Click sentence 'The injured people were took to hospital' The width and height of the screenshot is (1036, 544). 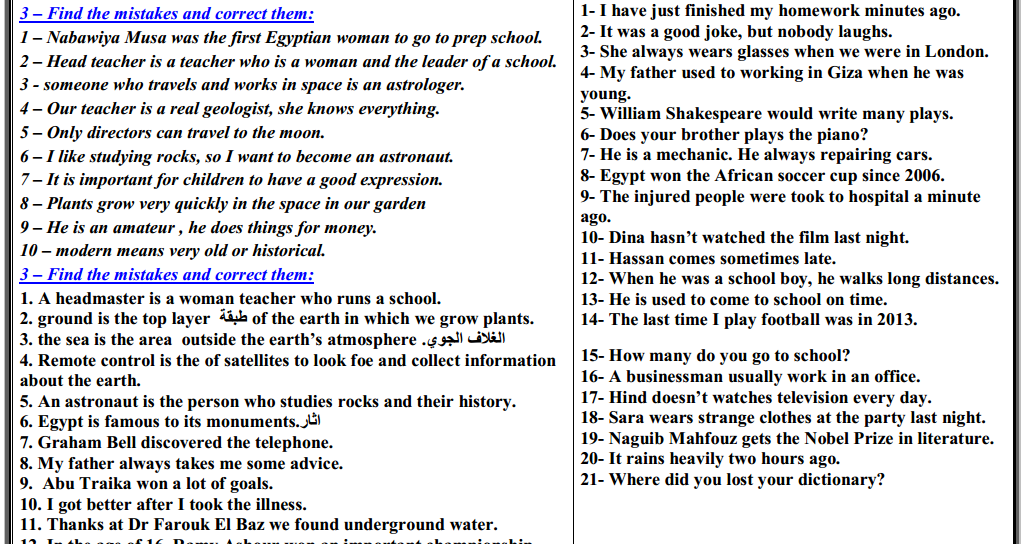pos(780,206)
